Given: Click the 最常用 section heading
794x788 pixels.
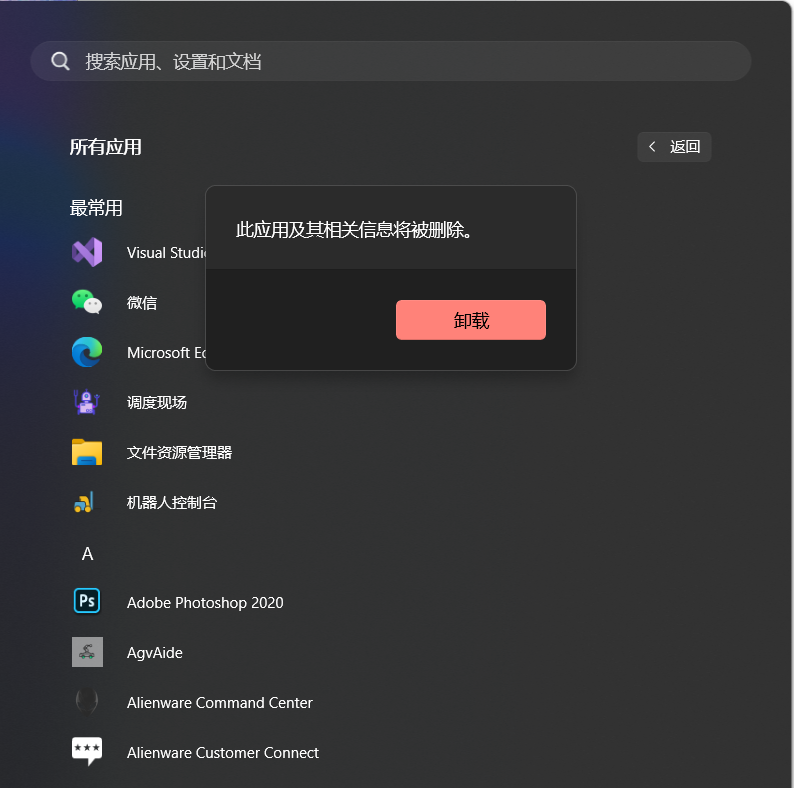Looking at the screenshot, I should pyautogui.click(x=96, y=208).
